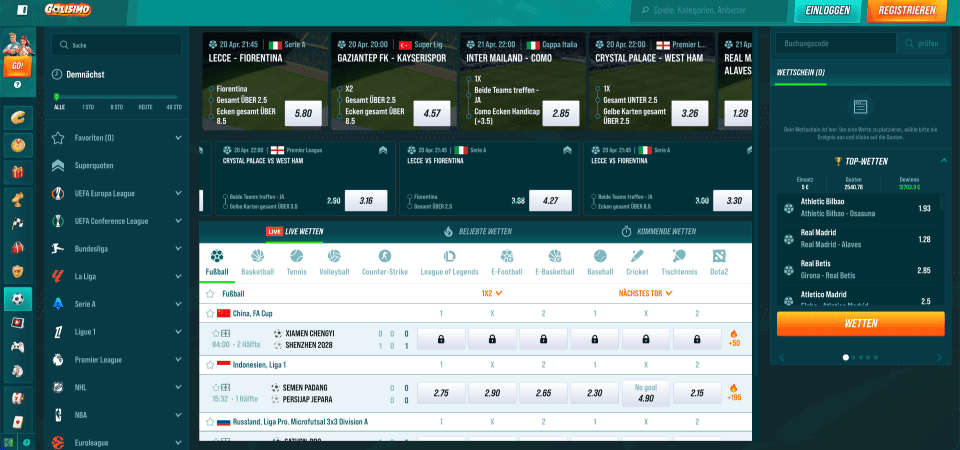Switch to the LIVE WETTEN tab
The image size is (960, 450).
point(294,231)
